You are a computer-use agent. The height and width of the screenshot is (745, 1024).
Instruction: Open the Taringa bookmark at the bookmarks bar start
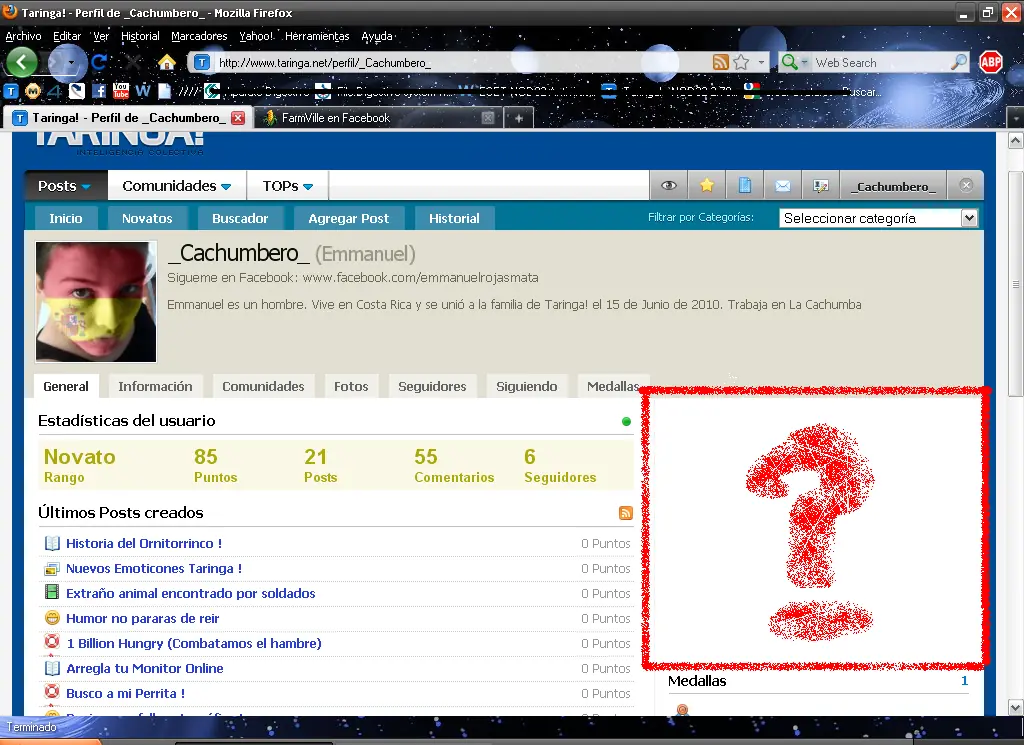click(11, 91)
